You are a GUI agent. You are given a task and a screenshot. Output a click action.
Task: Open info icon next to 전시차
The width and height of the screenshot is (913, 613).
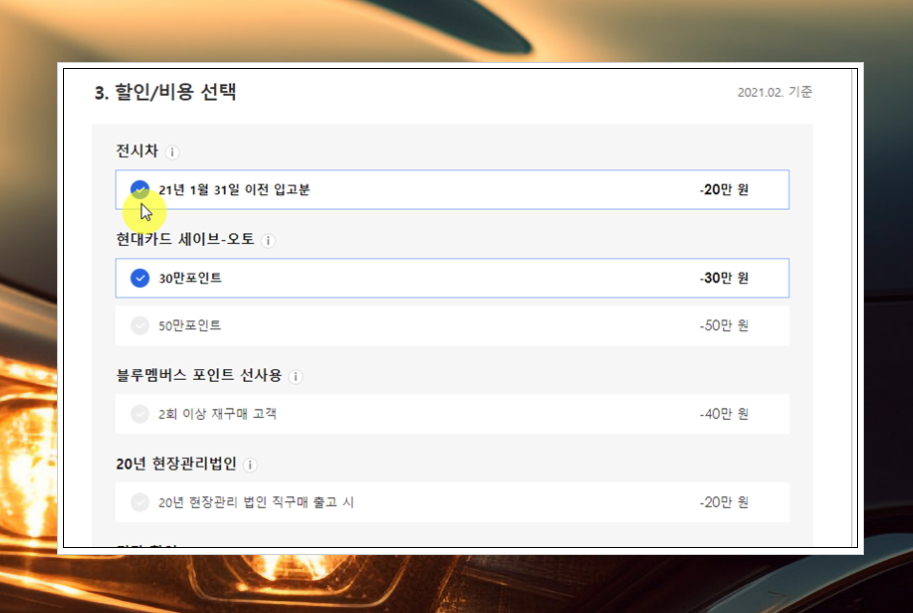172,153
